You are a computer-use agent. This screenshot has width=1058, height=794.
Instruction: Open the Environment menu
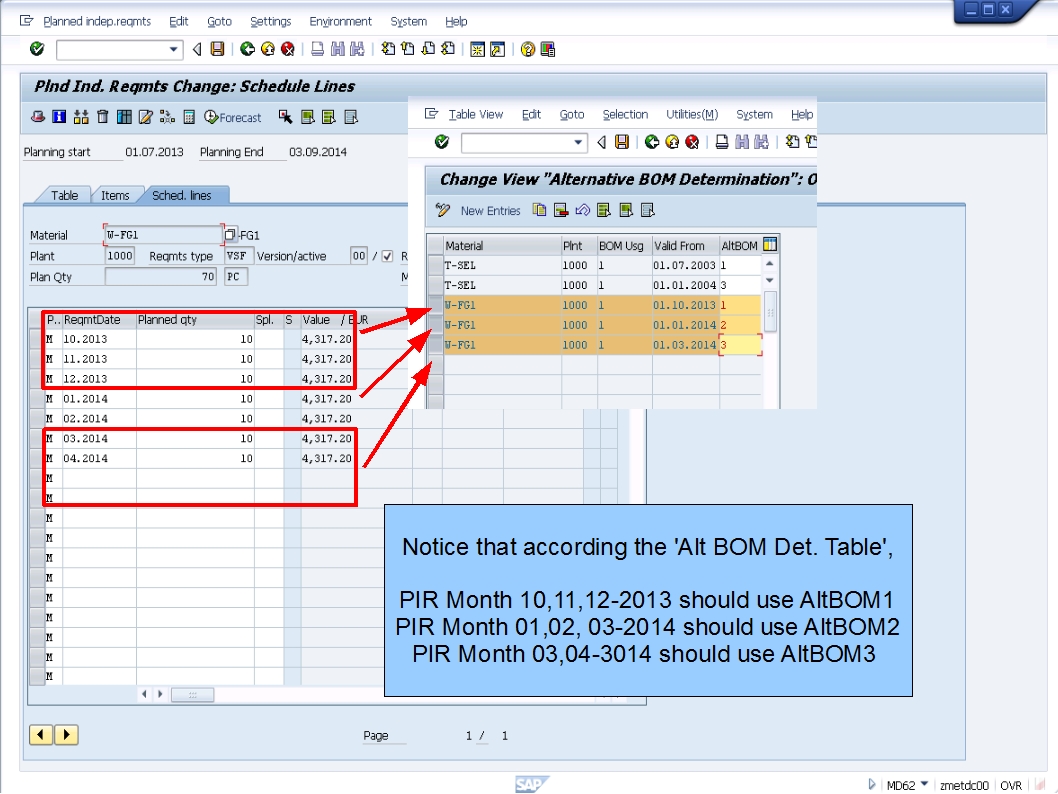[340, 21]
